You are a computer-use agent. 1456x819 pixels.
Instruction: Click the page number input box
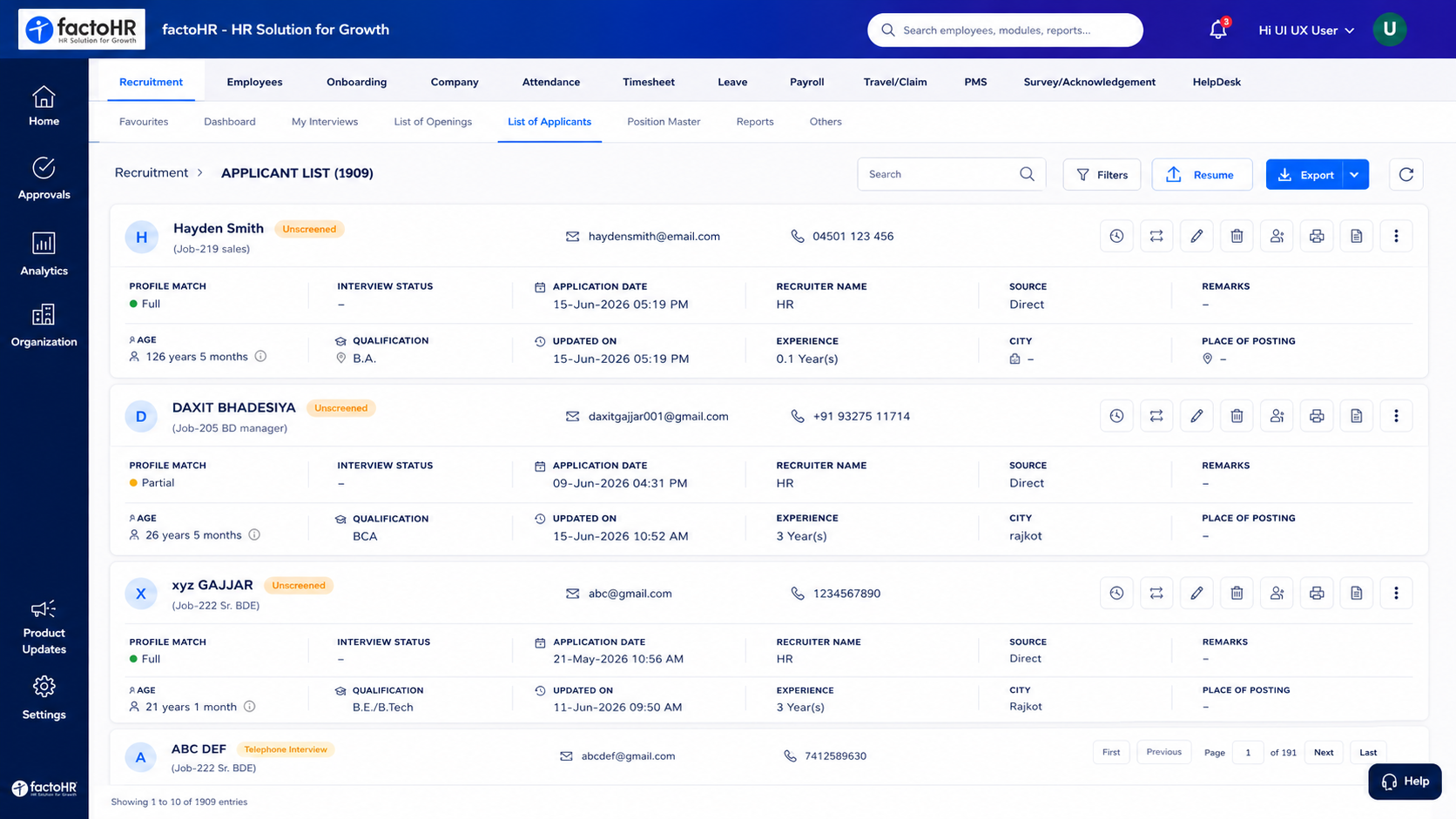(1248, 752)
